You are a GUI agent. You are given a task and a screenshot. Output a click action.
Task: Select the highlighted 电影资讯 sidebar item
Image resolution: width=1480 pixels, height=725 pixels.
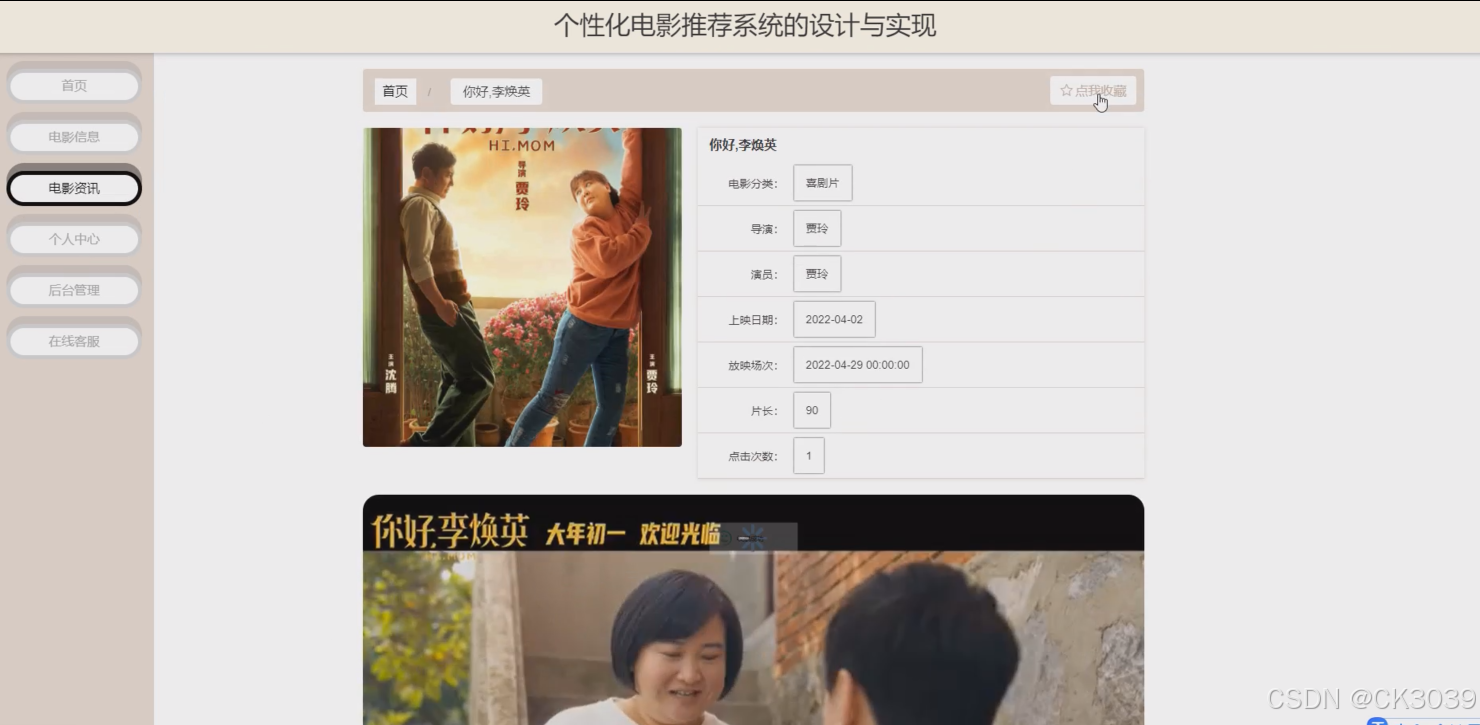(73, 187)
